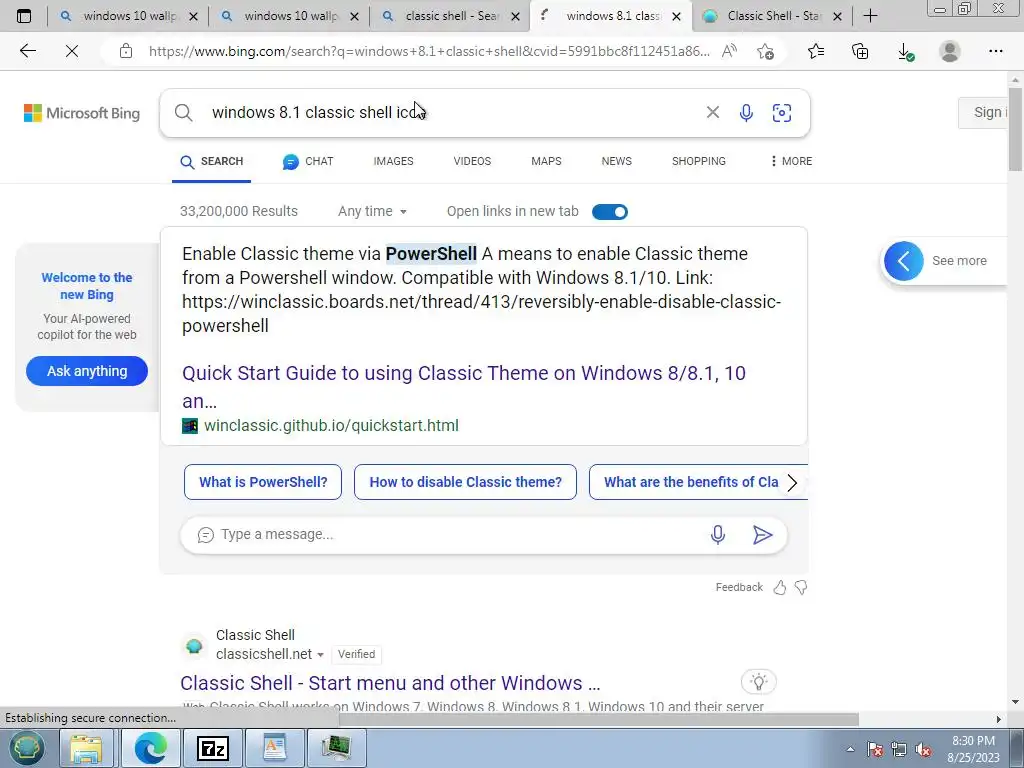Switch to the MAPS tab

click(546, 161)
